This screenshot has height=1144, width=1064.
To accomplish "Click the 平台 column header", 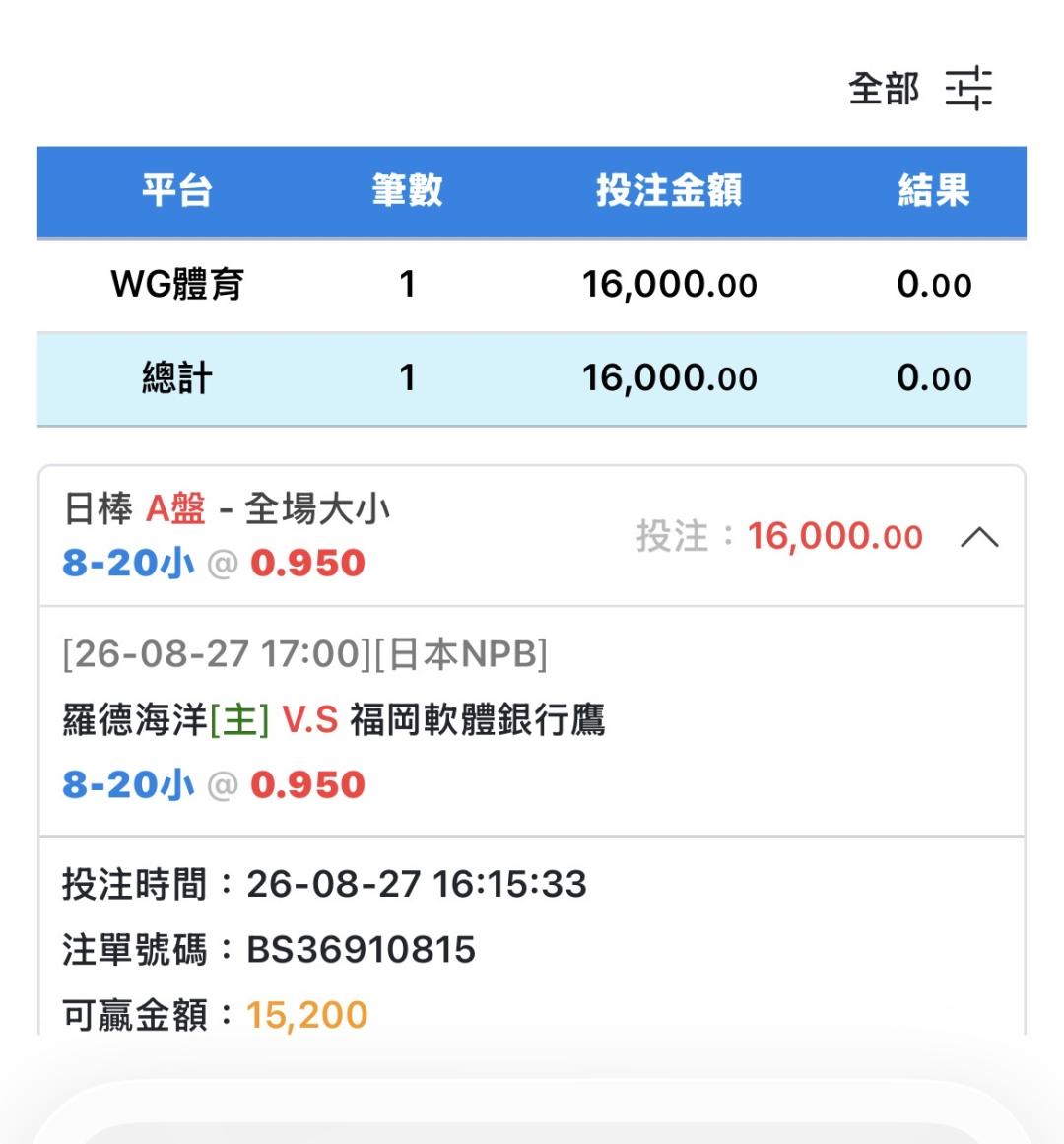I will (176, 191).
